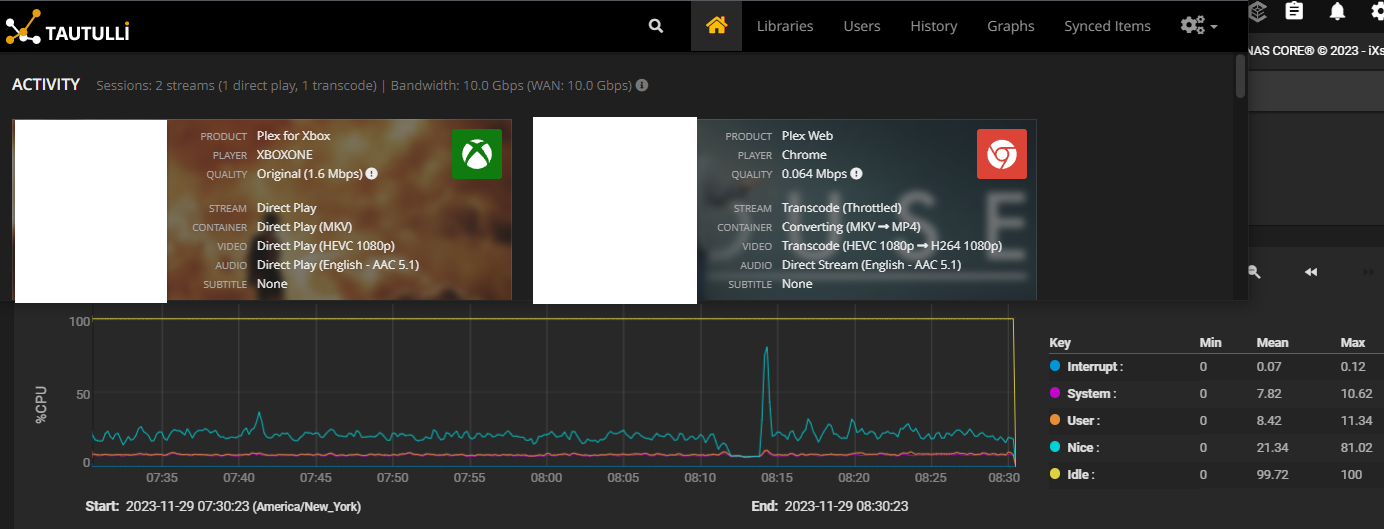Click the bandwidth info icon in Activity
This screenshot has width=1384, height=529.
click(x=642, y=85)
